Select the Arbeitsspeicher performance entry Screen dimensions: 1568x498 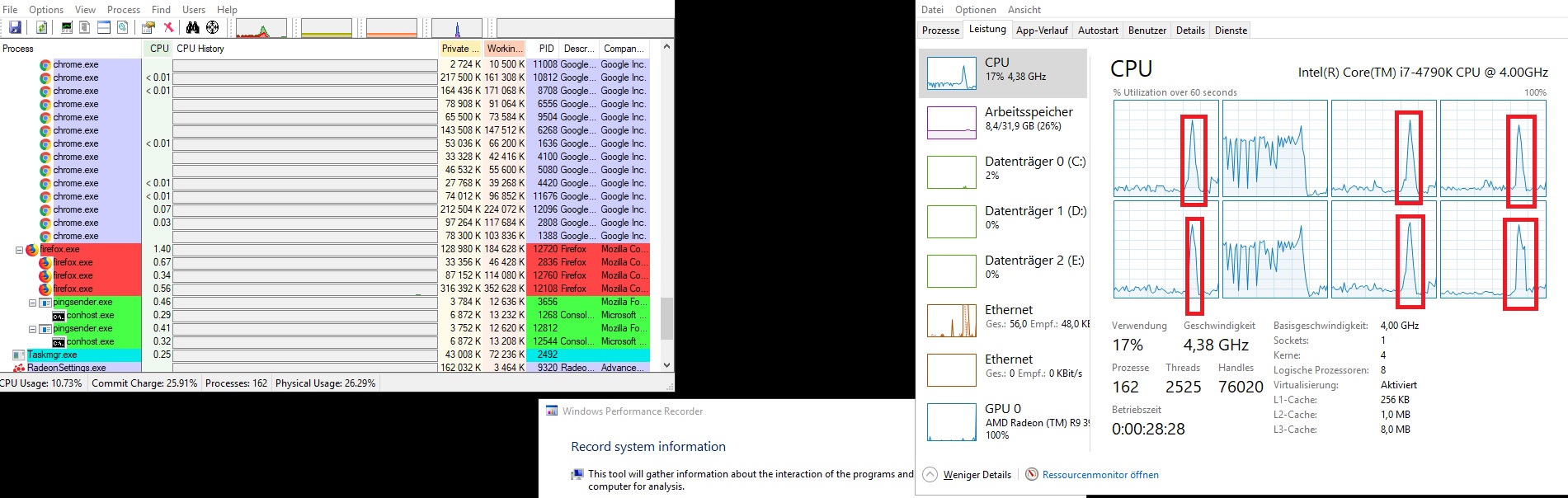point(1003,122)
